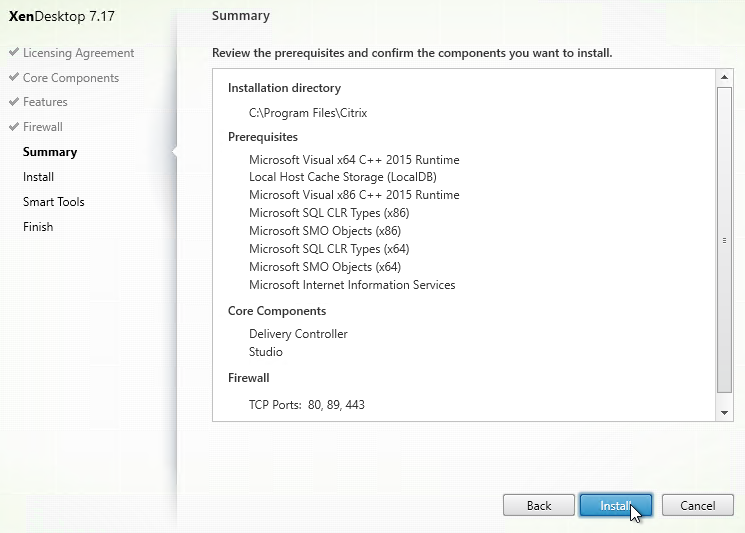The image size is (745, 533).
Task: Click the summary scrollbar down arrow
Action: tap(724, 412)
